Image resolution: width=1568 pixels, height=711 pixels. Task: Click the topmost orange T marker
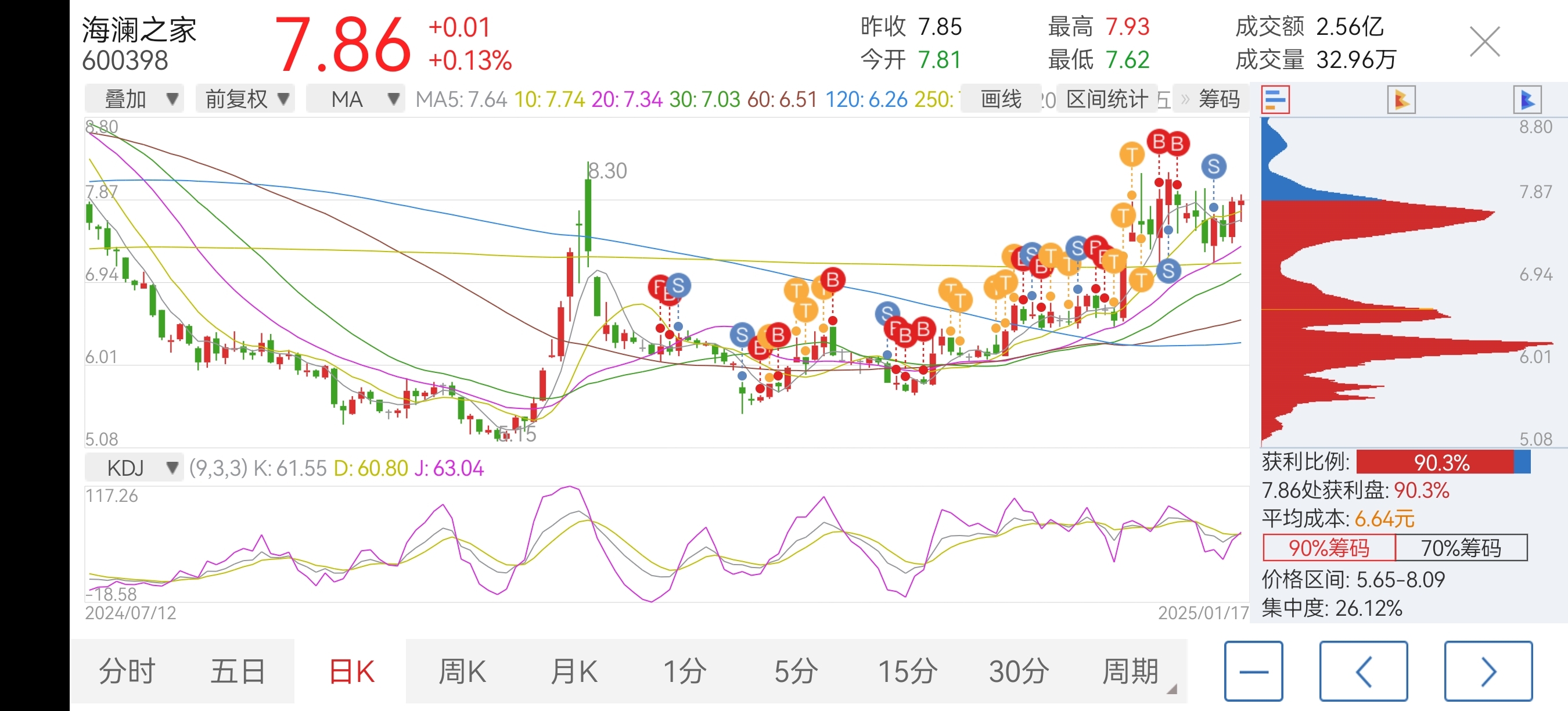(1131, 155)
